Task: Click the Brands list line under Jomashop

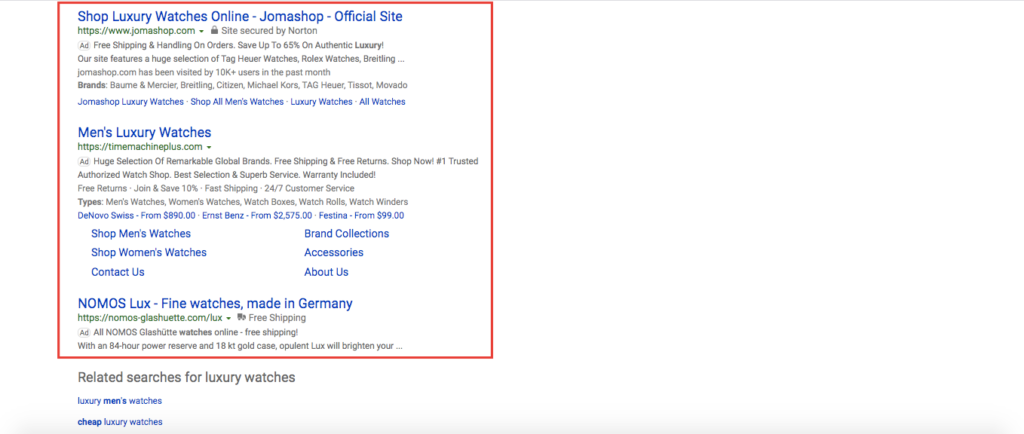Action: 242,85
